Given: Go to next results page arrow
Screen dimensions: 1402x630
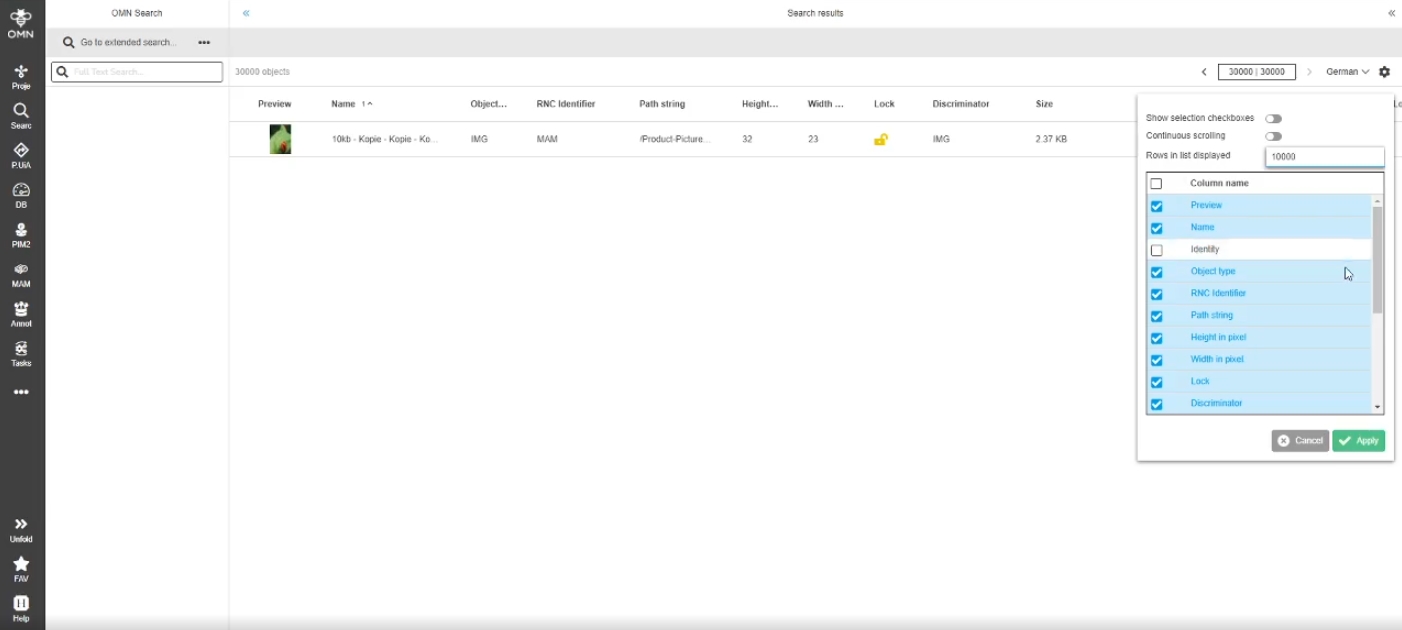Looking at the screenshot, I should (1309, 72).
